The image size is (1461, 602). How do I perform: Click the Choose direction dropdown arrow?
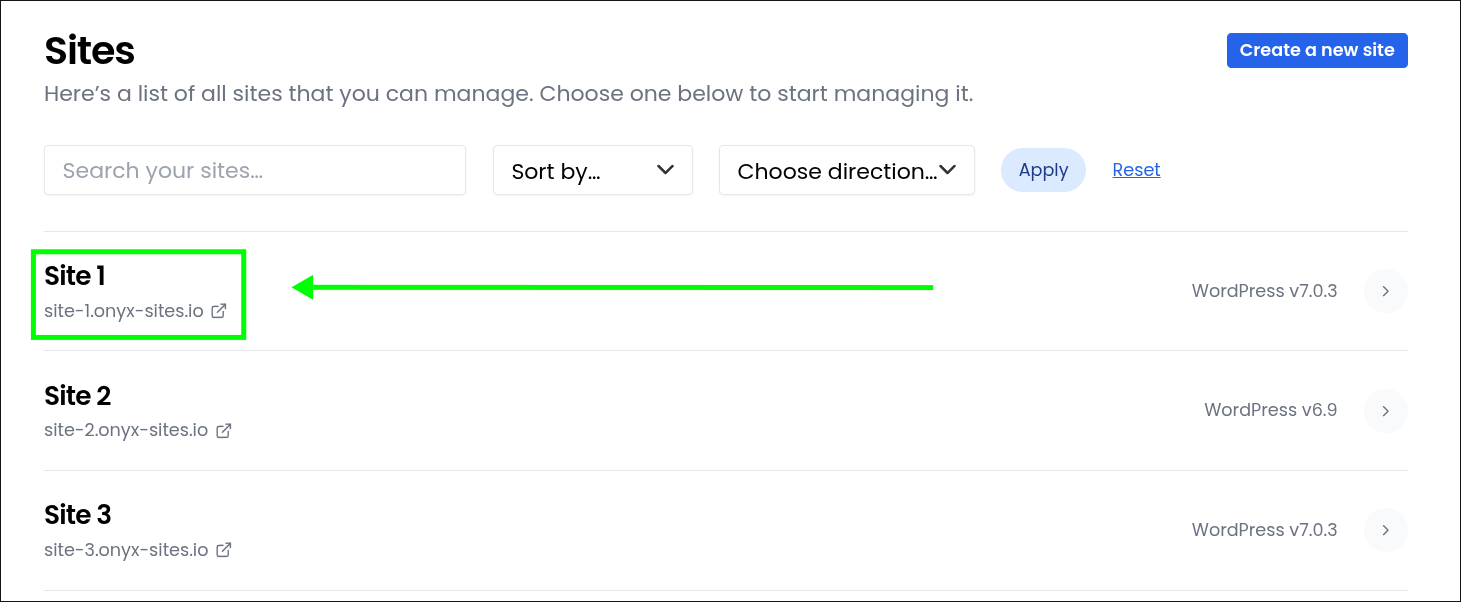tap(948, 170)
